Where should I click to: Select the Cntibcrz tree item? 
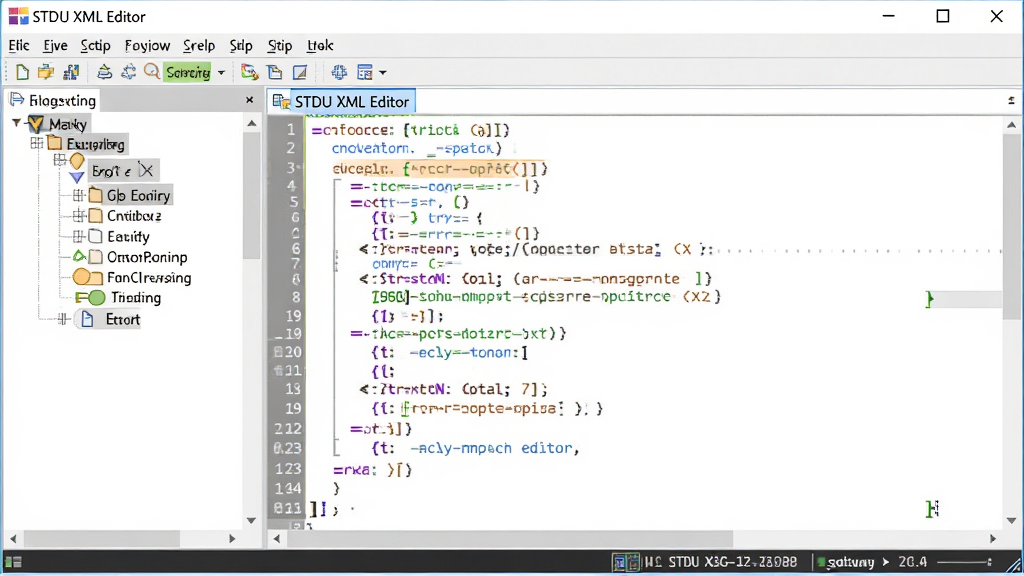[134, 216]
